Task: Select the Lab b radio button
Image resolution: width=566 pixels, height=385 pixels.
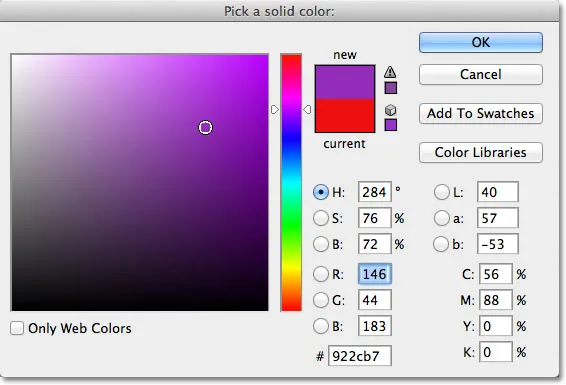Action: tap(441, 244)
